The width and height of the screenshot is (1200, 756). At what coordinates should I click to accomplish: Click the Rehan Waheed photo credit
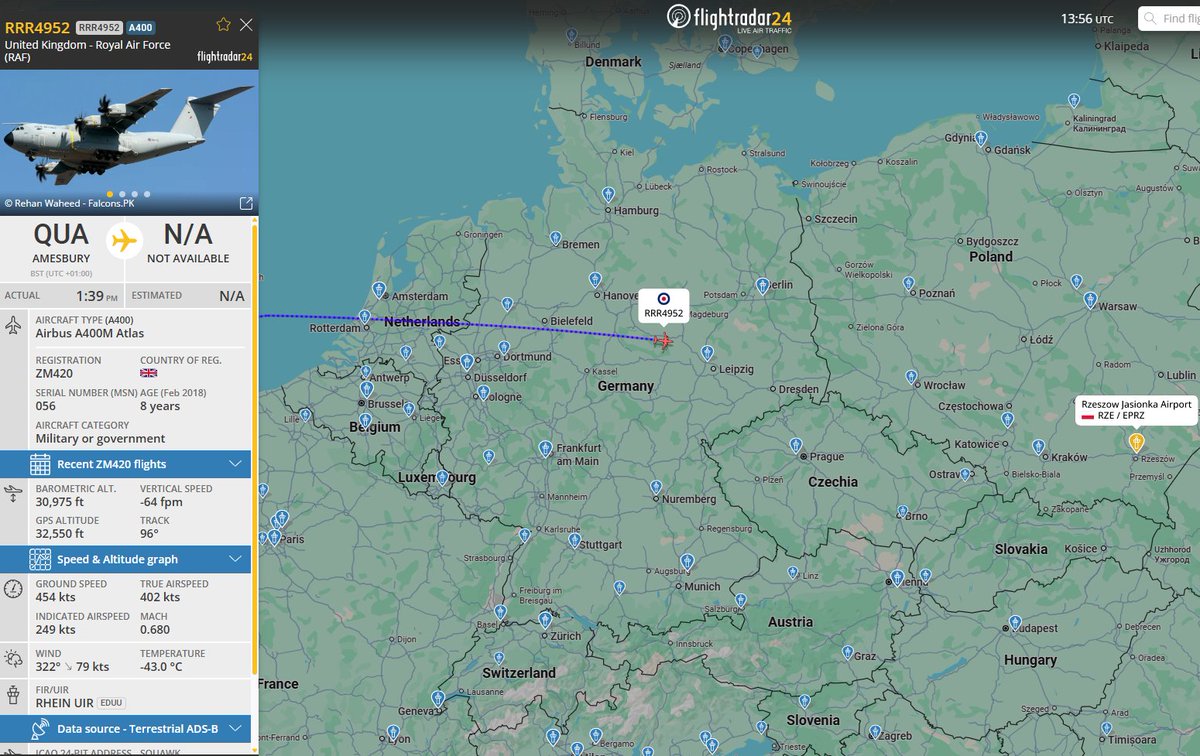pyautogui.click(x=69, y=203)
